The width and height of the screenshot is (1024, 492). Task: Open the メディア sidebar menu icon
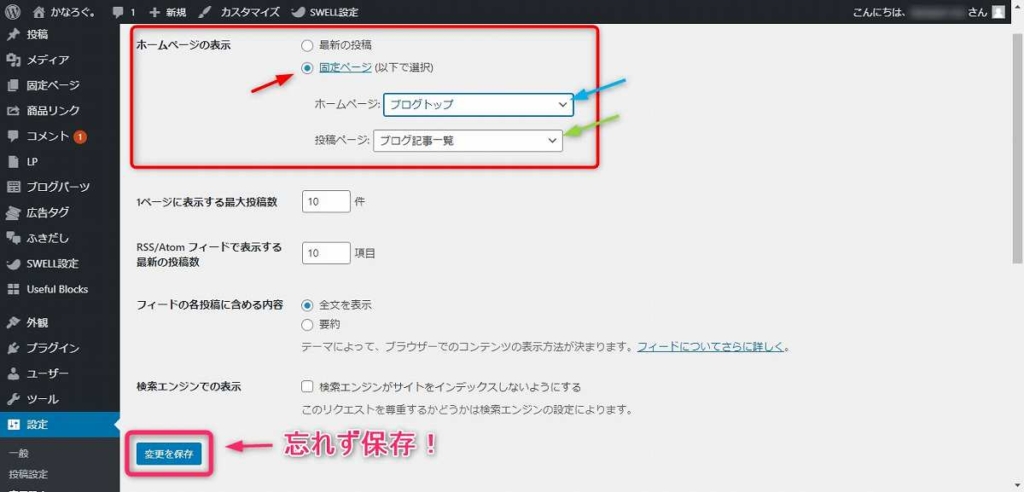[x=14, y=60]
